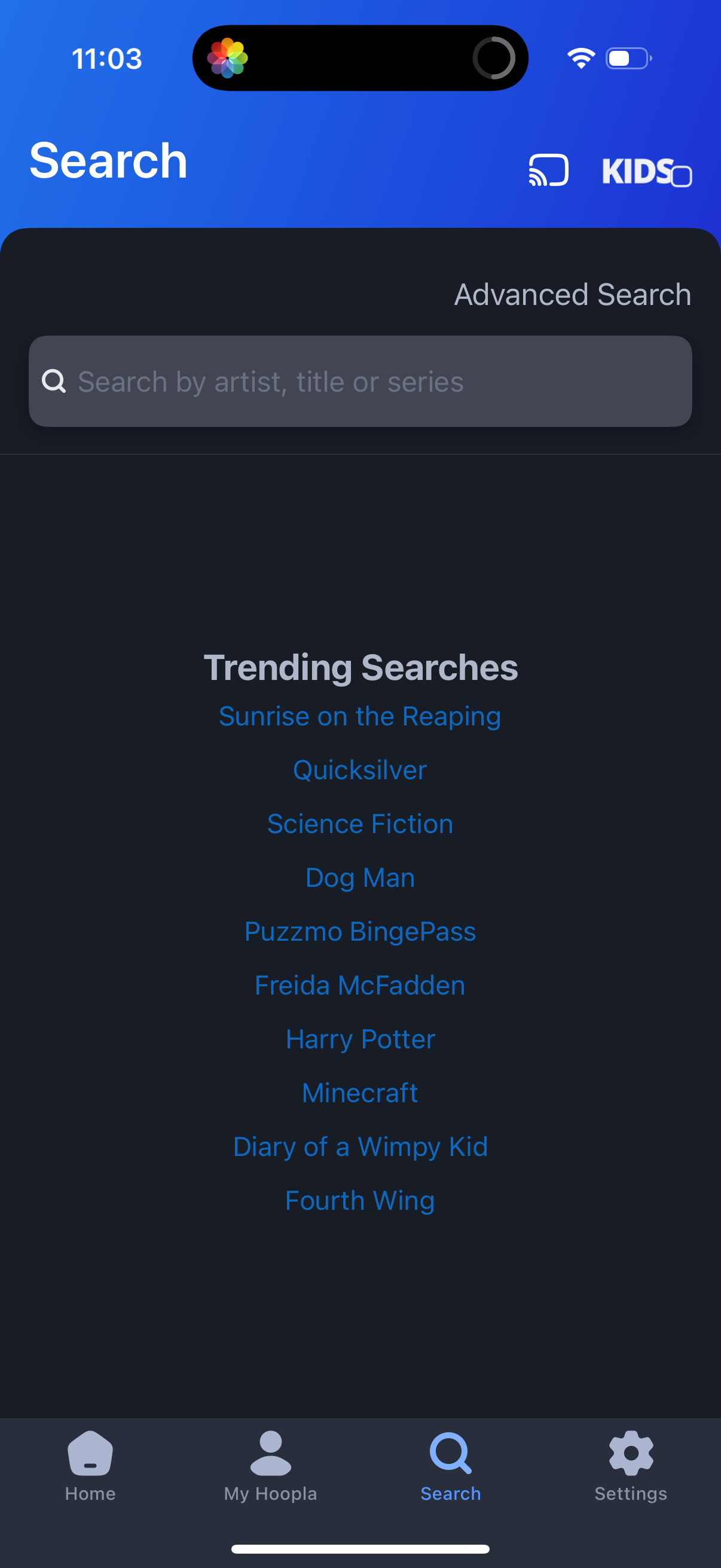This screenshot has height=1568, width=721.
Task: Tap Harry Potter trending link
Action: point(360,1039)
